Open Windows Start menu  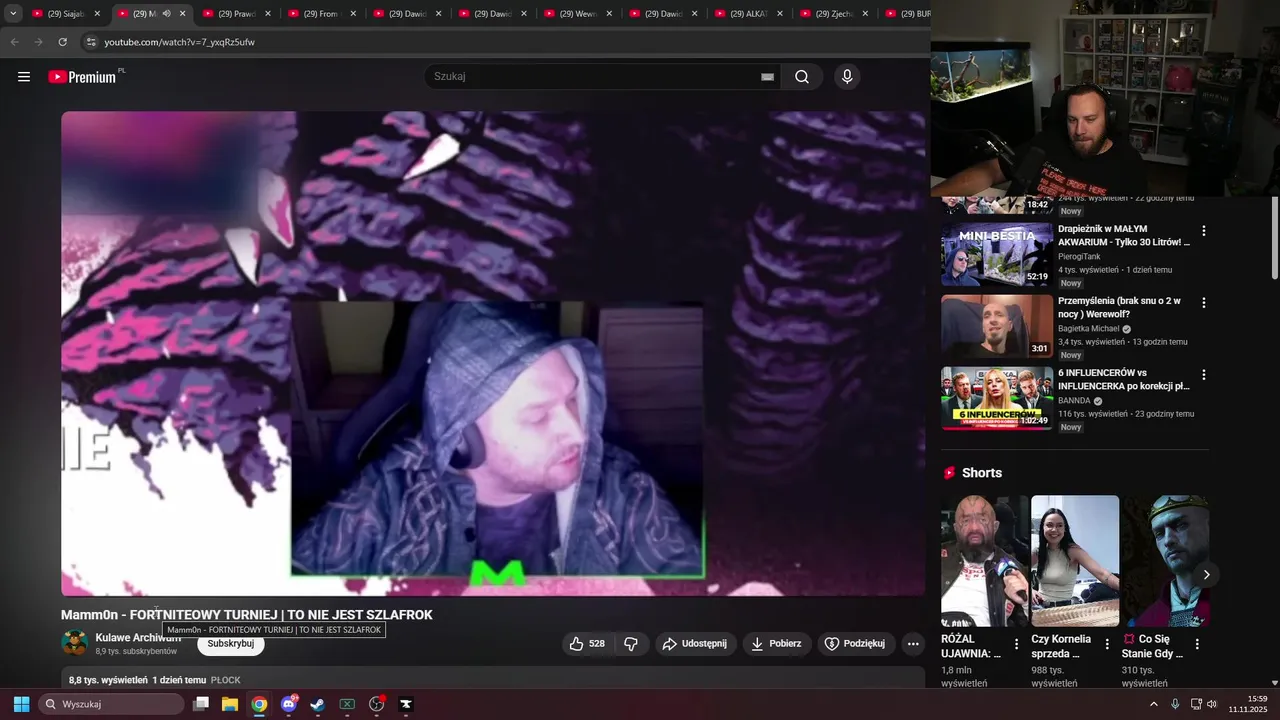tap(21, 704)
